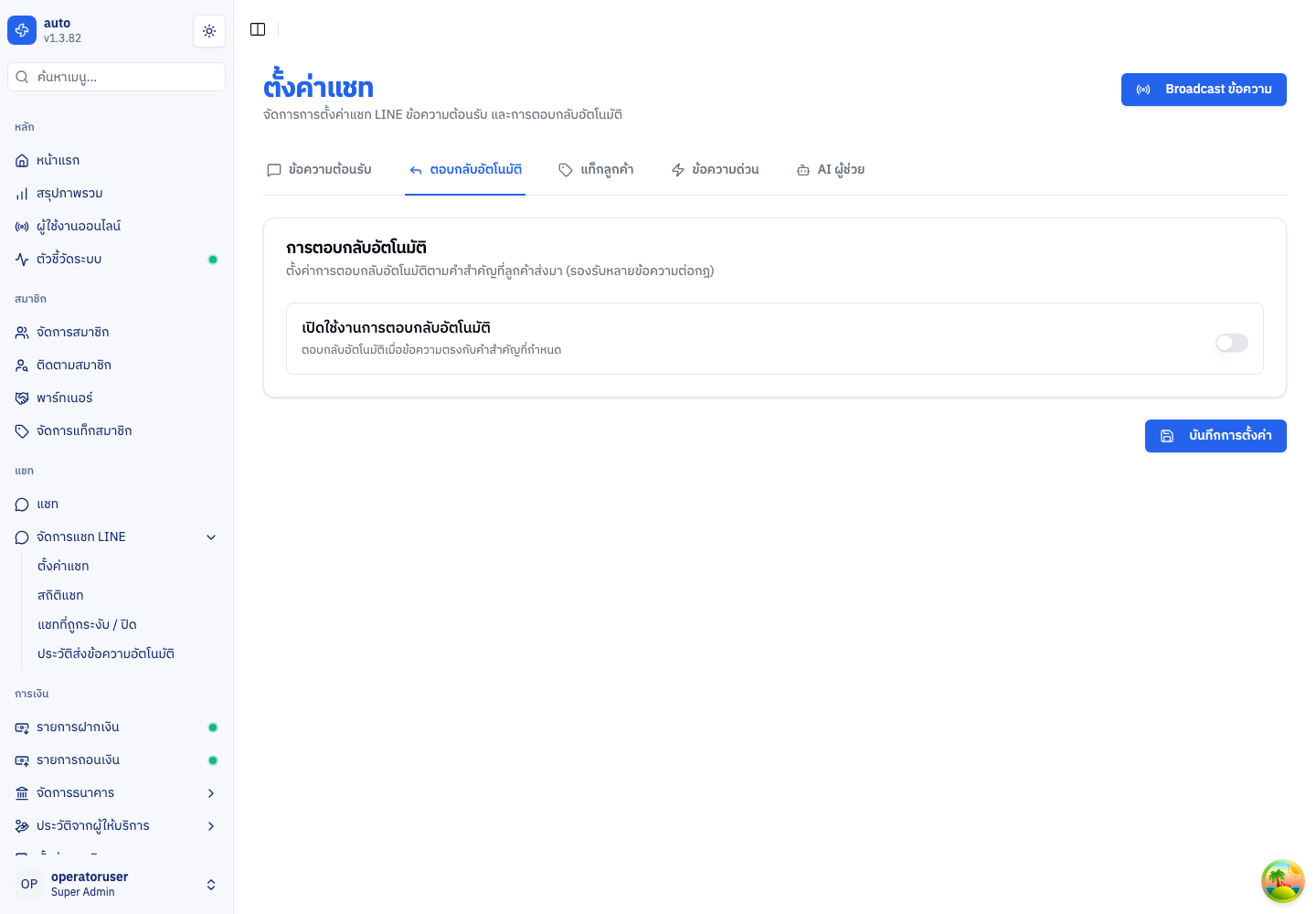This screenshot has height=914, width=1316.
Task: Open รายการฝากเงิน page
Action: (117, 728)
